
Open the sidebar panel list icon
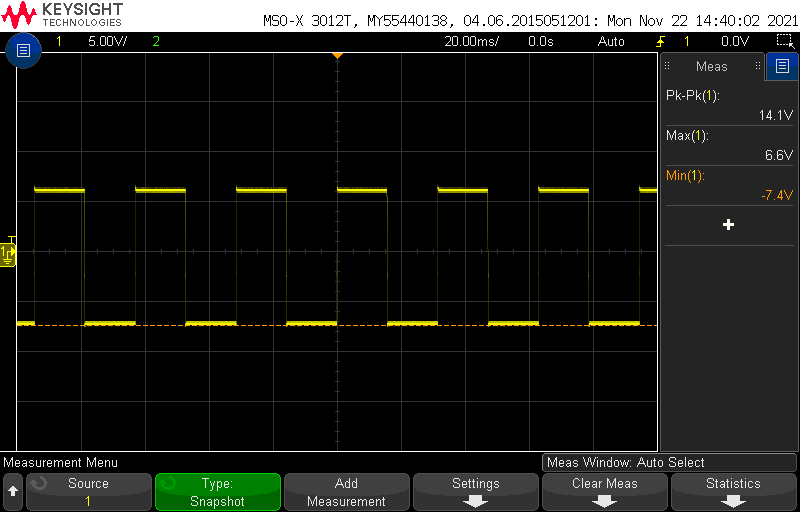tap(782, 67)
